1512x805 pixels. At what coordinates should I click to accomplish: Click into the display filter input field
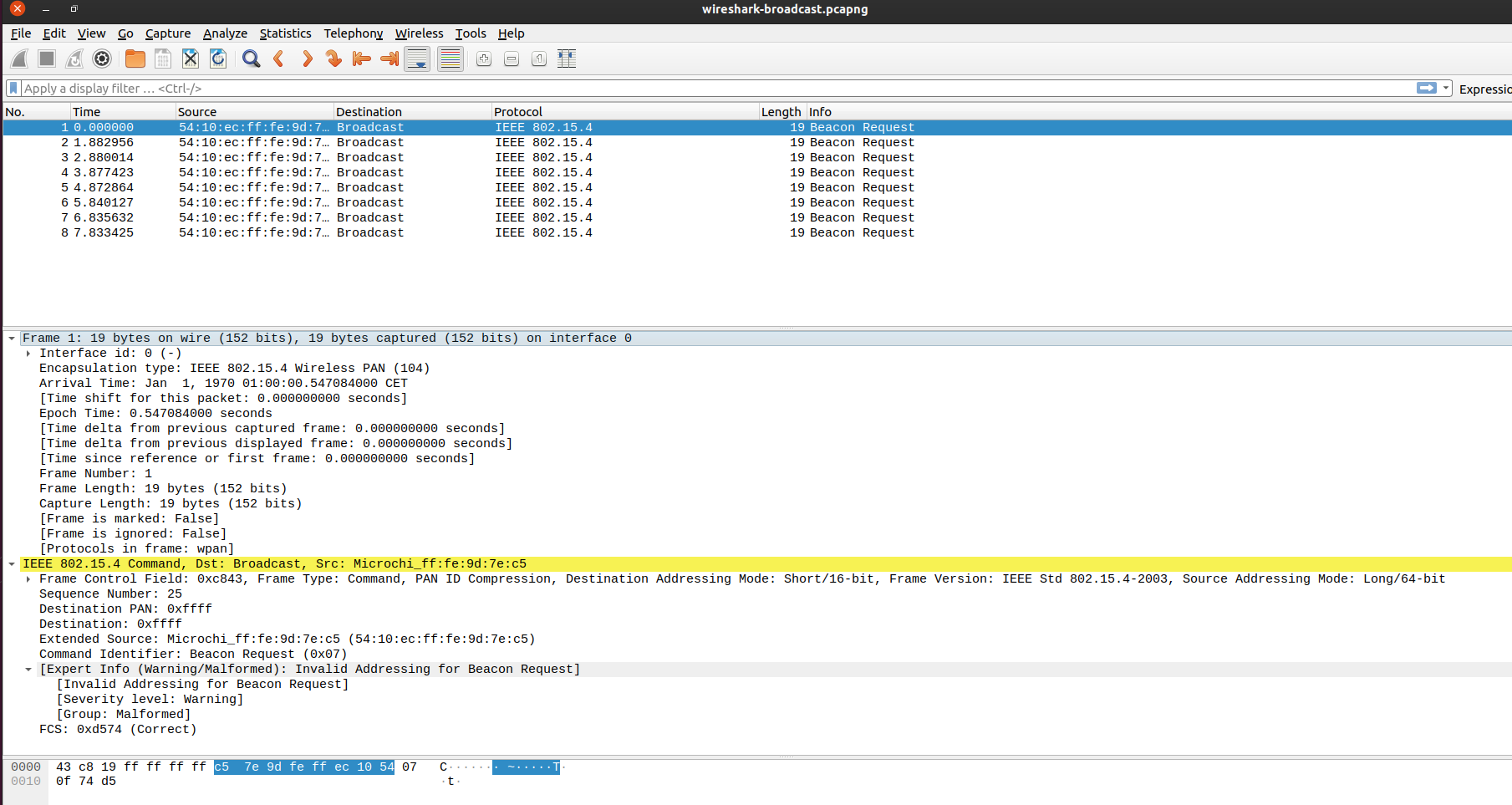click(669, 89)
